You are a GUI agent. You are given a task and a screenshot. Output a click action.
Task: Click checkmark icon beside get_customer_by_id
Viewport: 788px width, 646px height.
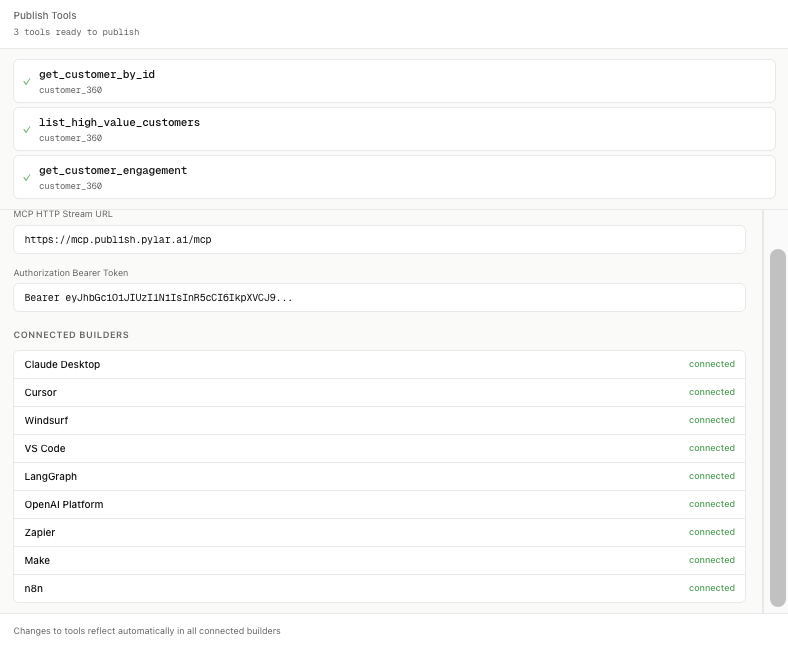coord(27,82)
